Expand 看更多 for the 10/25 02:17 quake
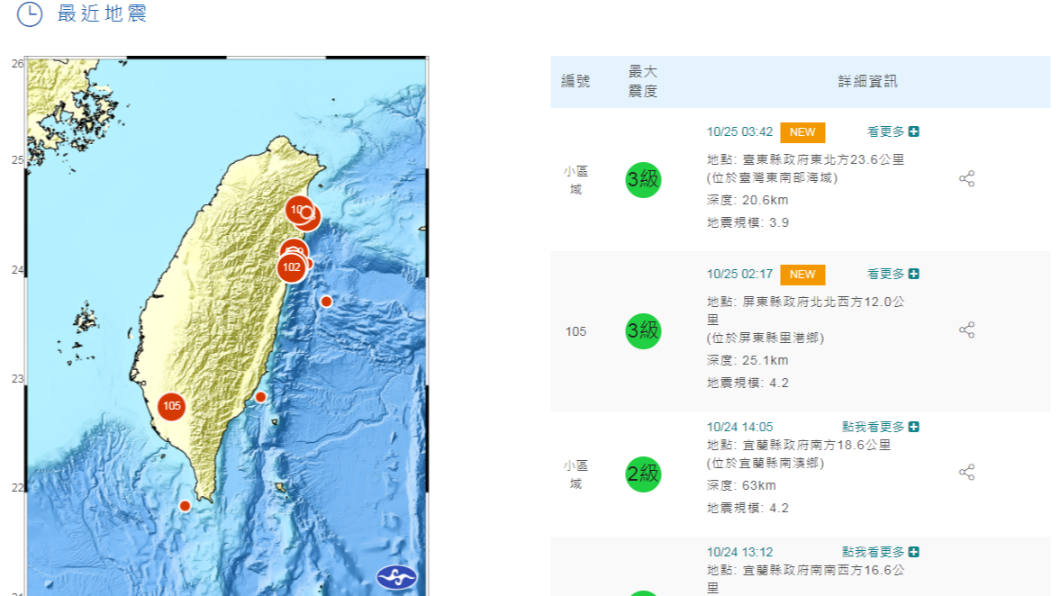1060x596 pixels. pos(893,274)
